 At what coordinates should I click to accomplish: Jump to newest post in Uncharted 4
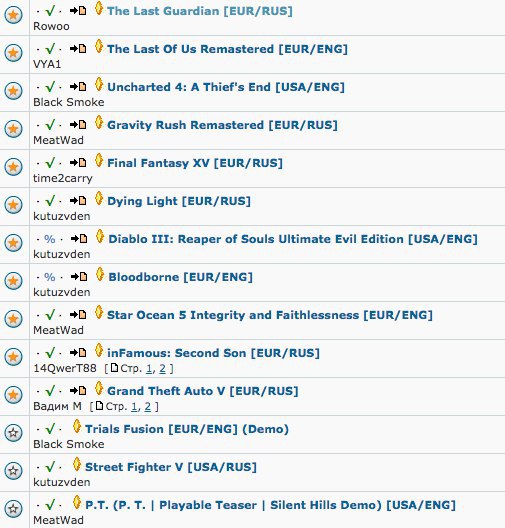(x=78, y=87)
